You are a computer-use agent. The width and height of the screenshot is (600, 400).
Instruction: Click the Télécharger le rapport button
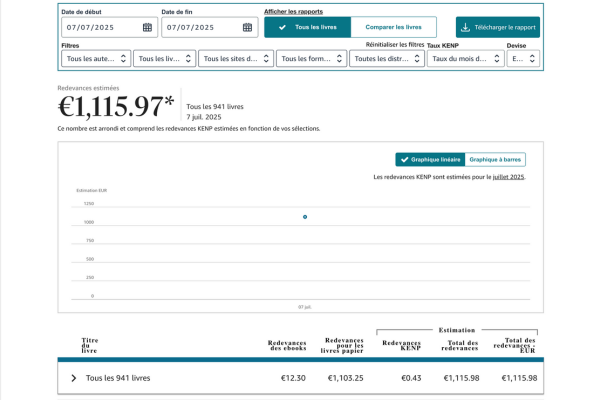[497, 27]
